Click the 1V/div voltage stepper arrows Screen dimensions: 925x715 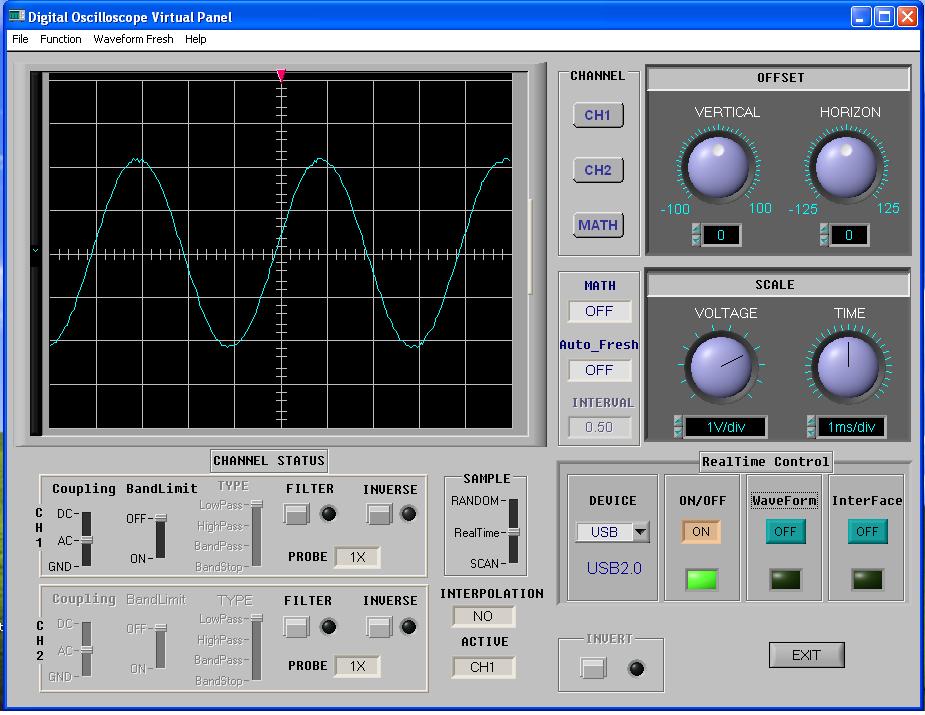click(x=679, y=427)
